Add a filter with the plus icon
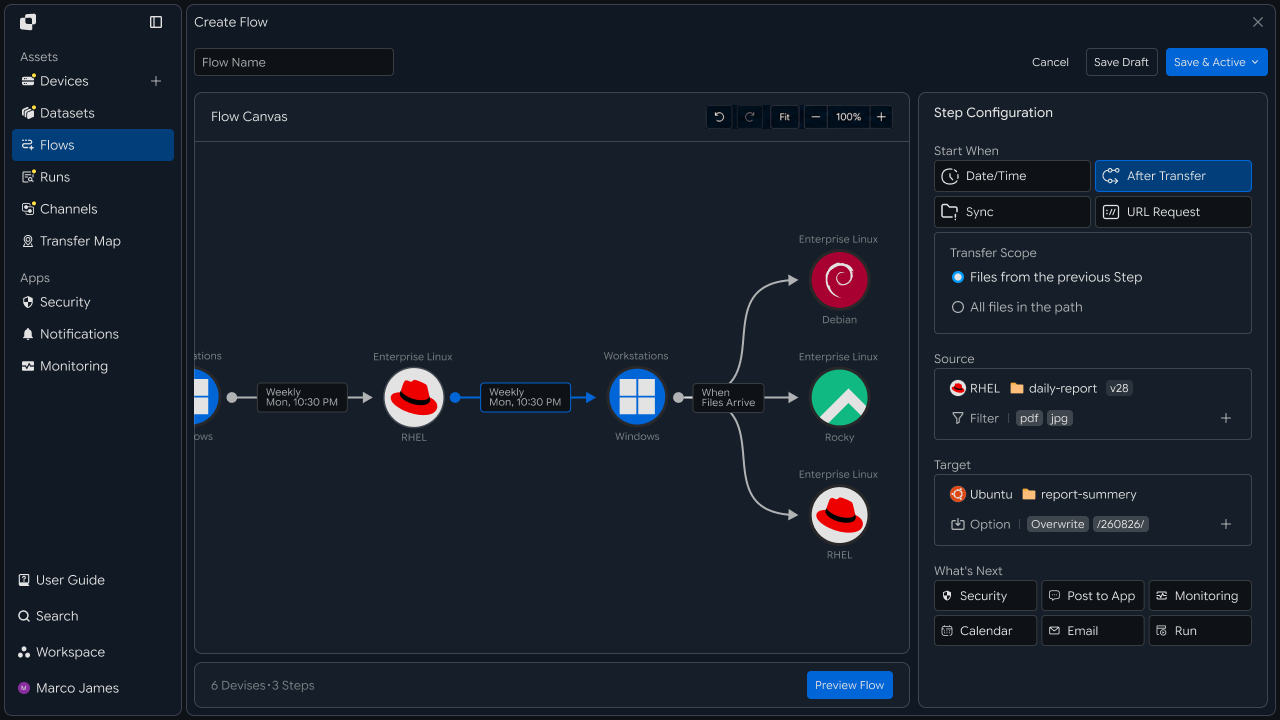Image resolution: width=1280 pixels, height=720 pixels. 1226,418
